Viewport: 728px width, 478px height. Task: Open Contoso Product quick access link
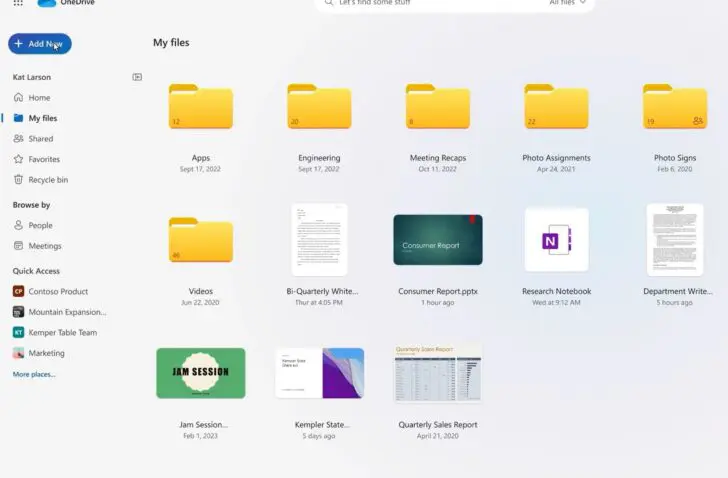point(58,291)
